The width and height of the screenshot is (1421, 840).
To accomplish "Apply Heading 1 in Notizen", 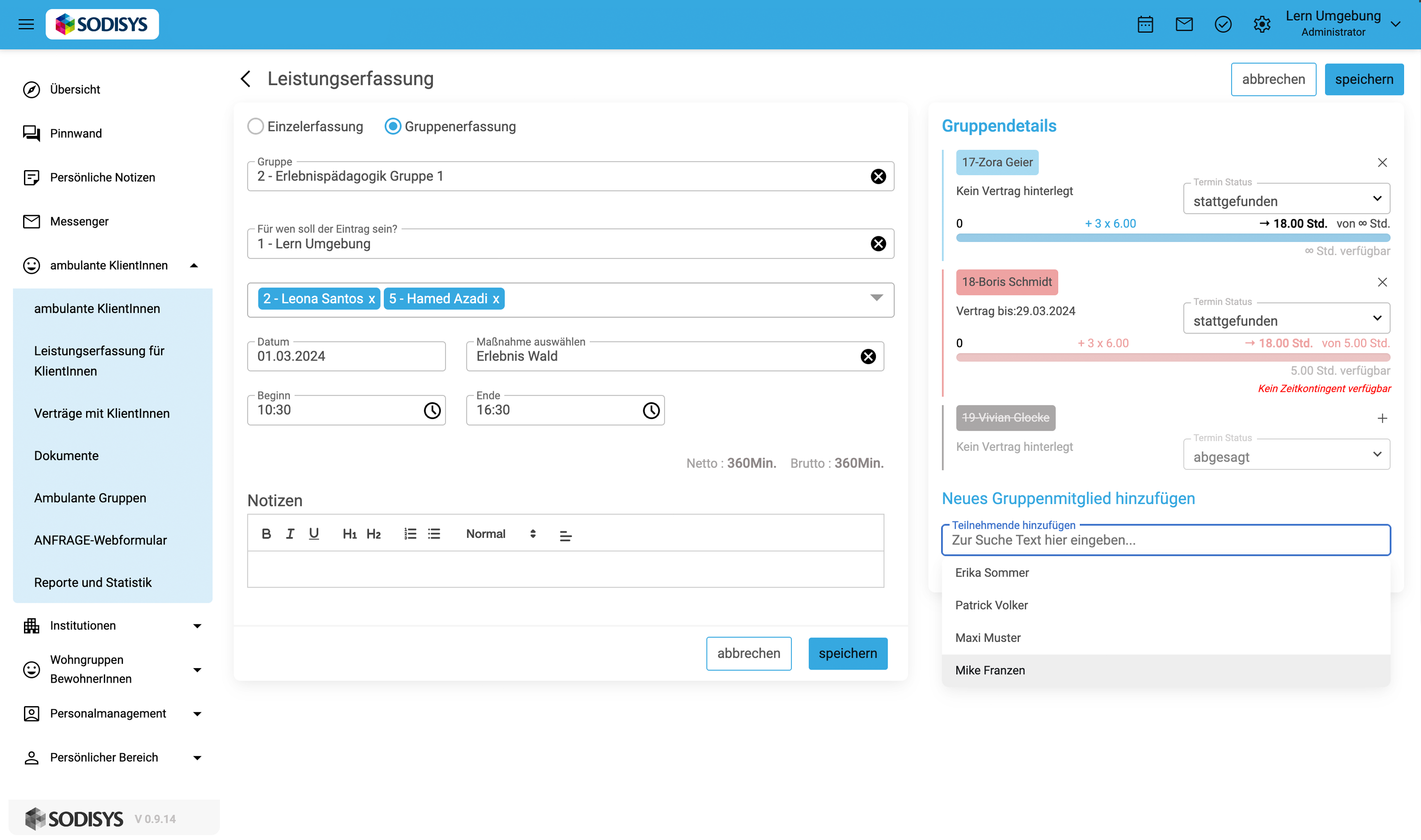I will pos(349,534).
